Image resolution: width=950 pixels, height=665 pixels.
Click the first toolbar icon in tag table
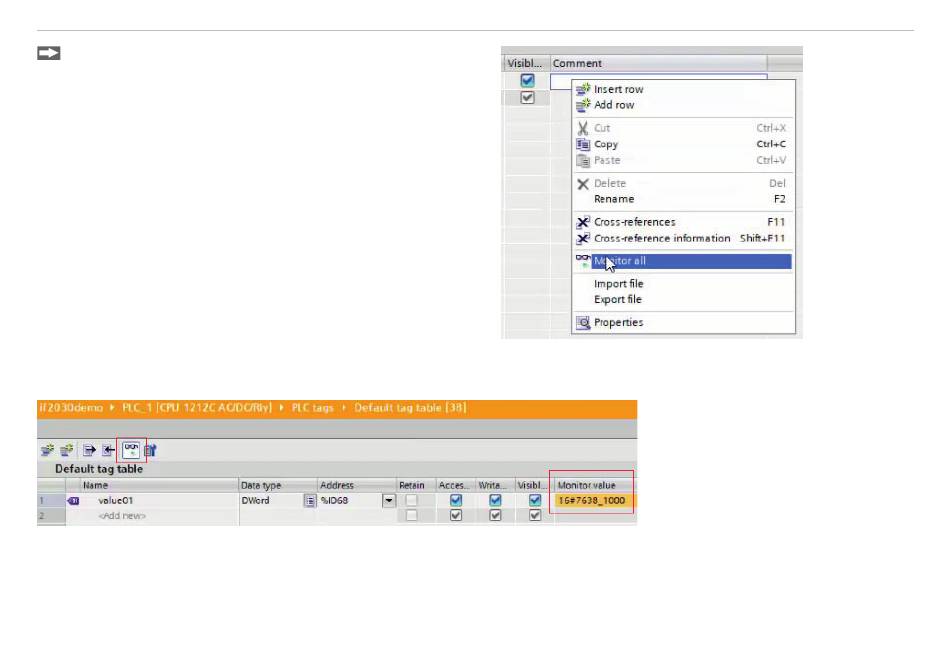pos(46,450)
